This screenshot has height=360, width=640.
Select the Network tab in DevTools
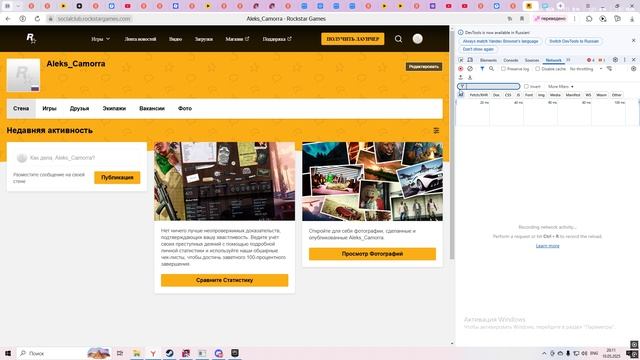(553, 60)
